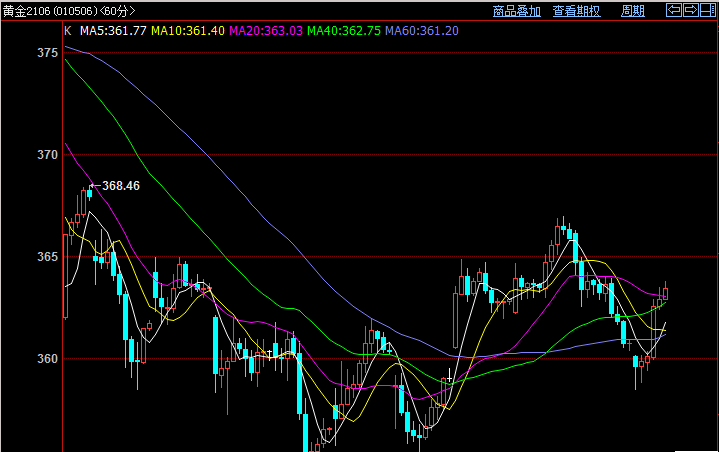This screenshot has height=452, width=719.
Task: Click the 黄金2106 contract title
Action: click(69, 11)
